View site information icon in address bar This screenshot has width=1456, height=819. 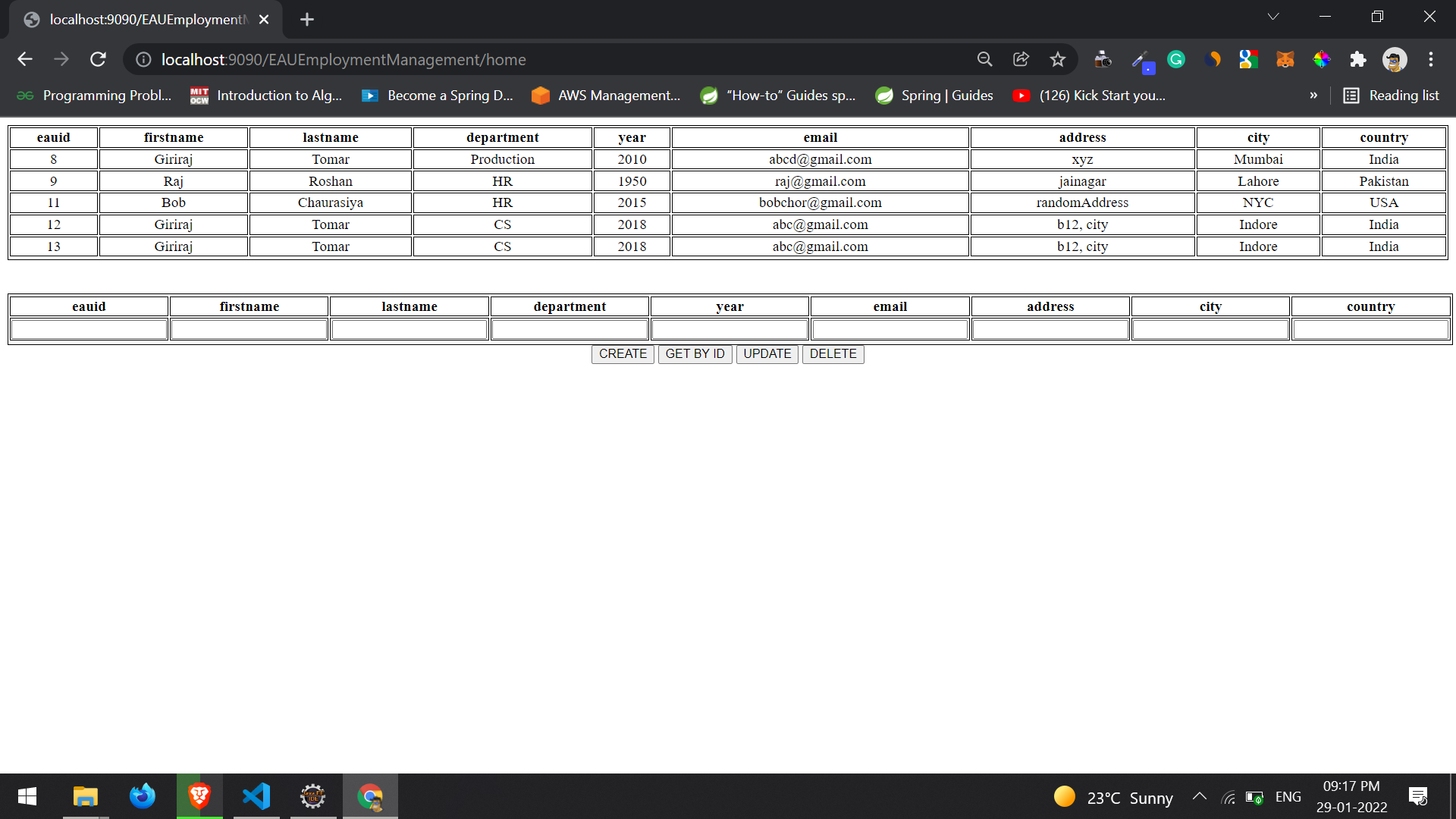(x=143, y=59)
